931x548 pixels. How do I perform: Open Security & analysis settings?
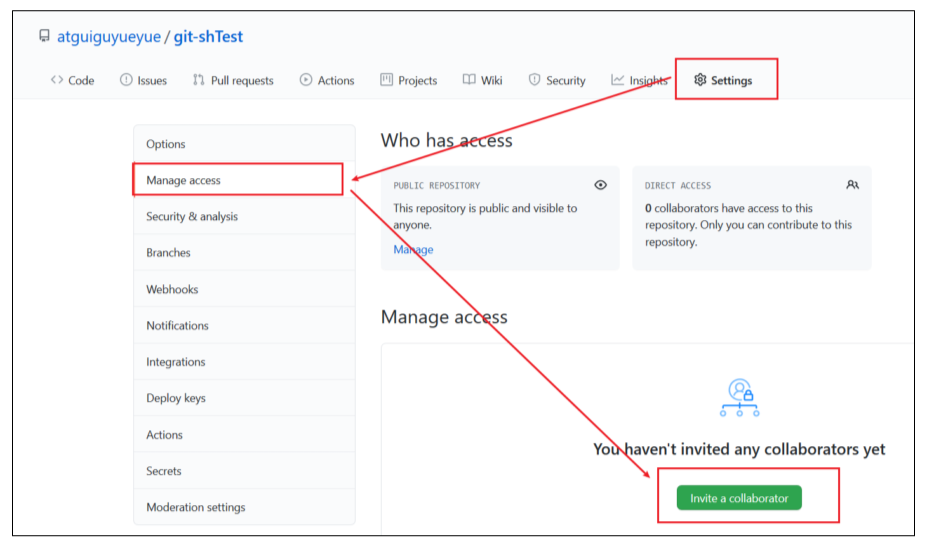coord(245,216)
